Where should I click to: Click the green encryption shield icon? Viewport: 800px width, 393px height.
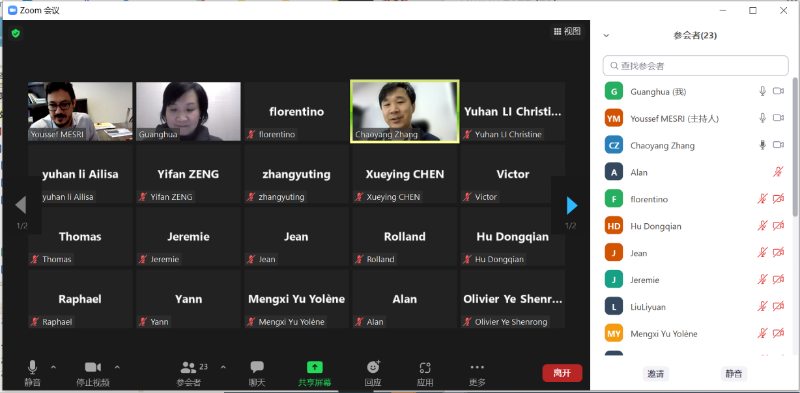coord(16,34)
